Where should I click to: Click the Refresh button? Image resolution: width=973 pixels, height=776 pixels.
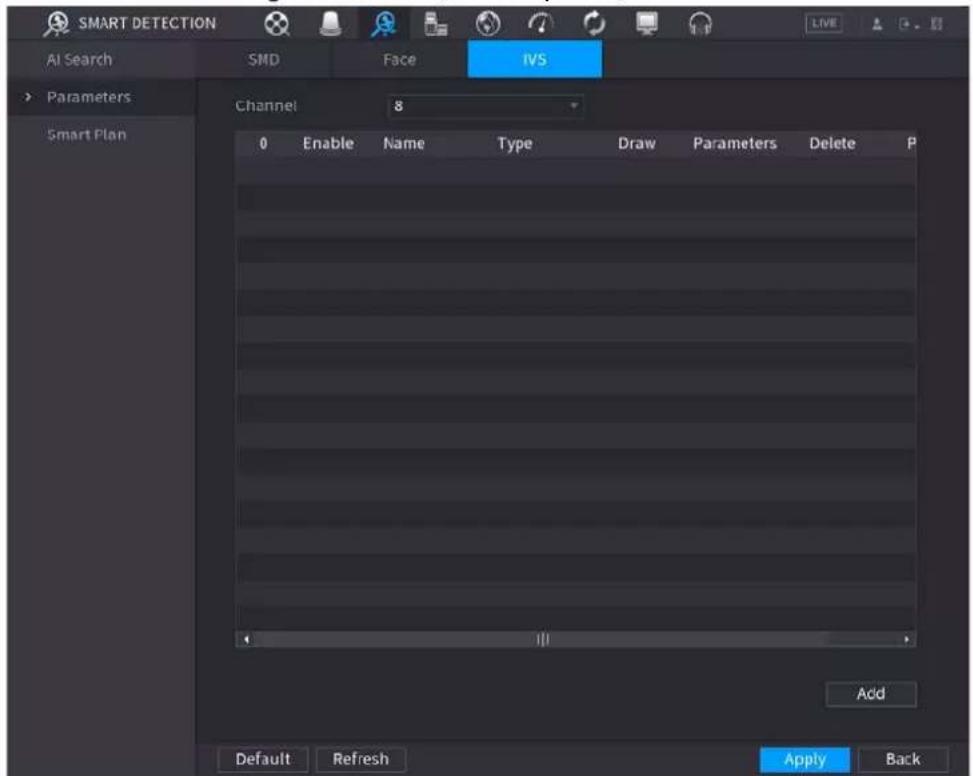coord(361,759)
